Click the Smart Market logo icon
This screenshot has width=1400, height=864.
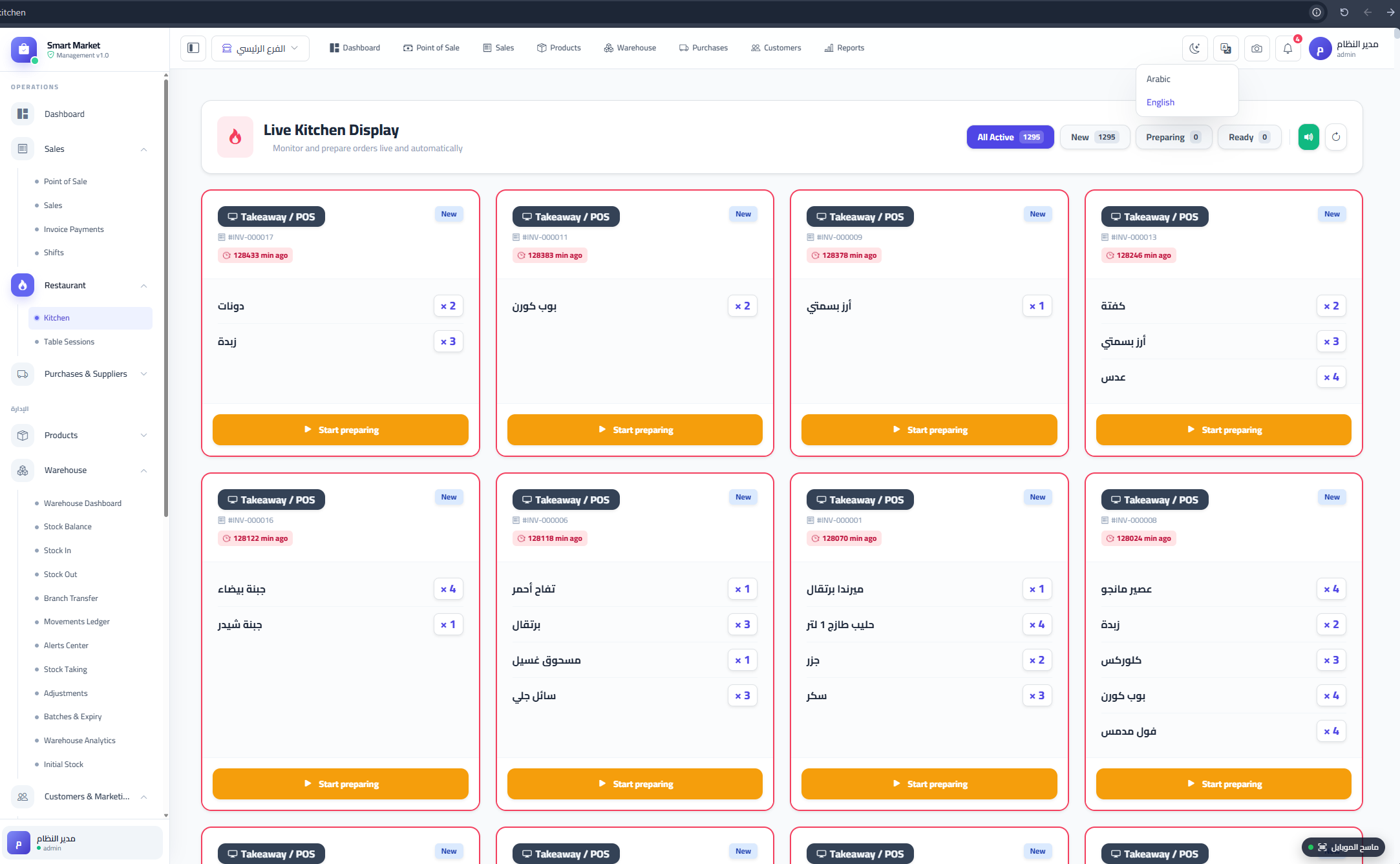(x=24, y=49)
